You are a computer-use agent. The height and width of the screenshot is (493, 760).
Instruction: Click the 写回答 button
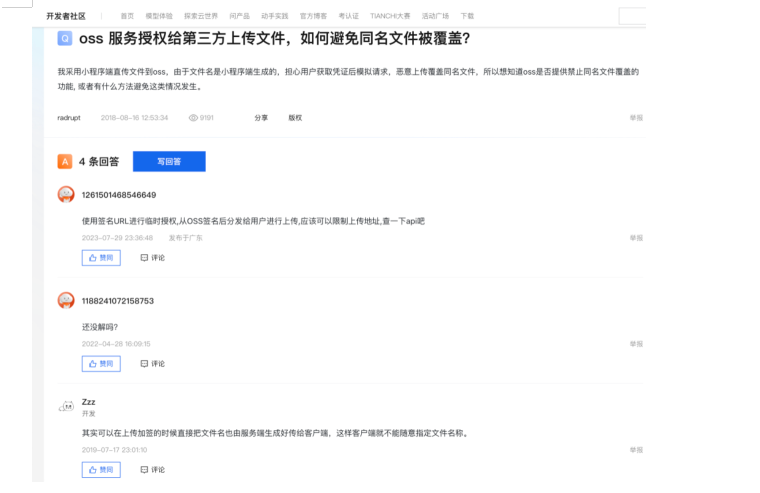[169, 161]
